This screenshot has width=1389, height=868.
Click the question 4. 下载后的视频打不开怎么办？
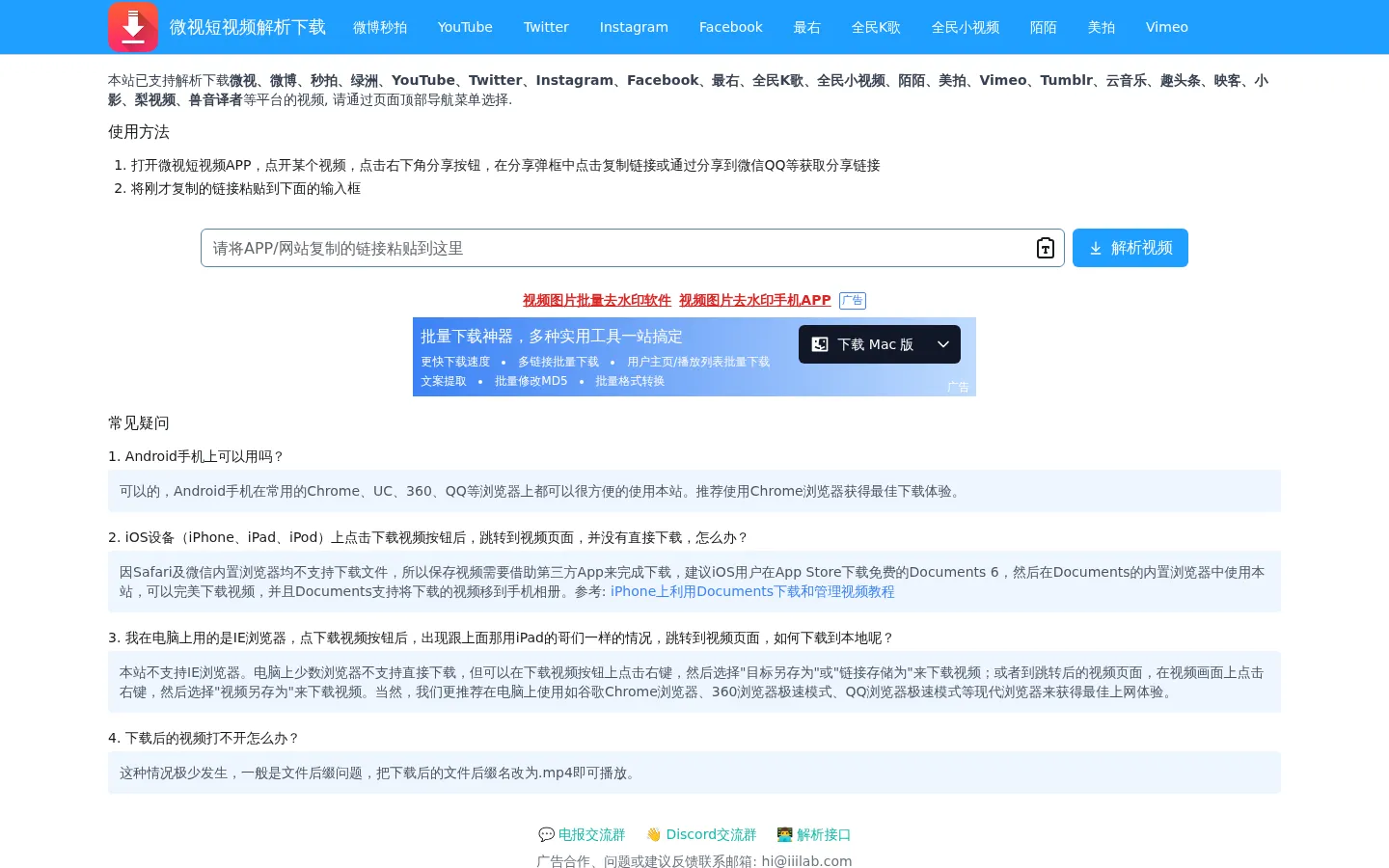tap(204, 738)
